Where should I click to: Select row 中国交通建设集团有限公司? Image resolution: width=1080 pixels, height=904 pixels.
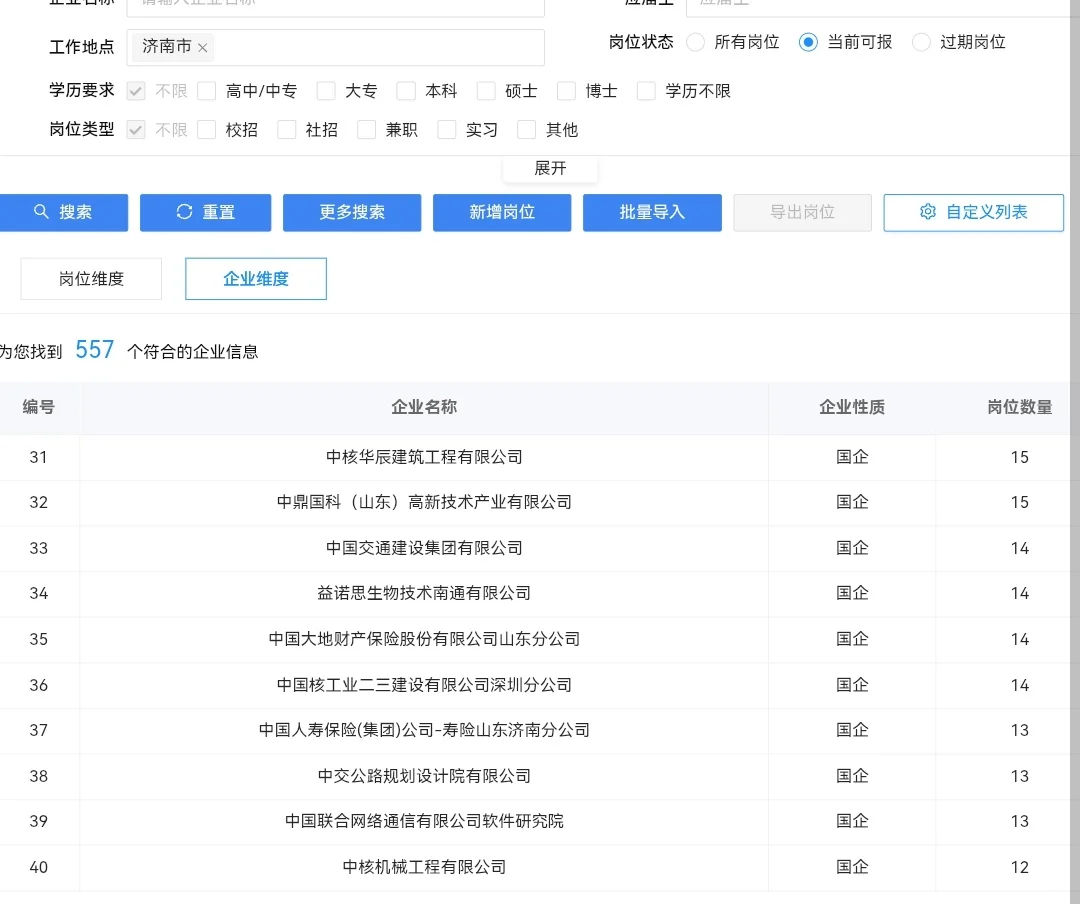pos(534,548)
